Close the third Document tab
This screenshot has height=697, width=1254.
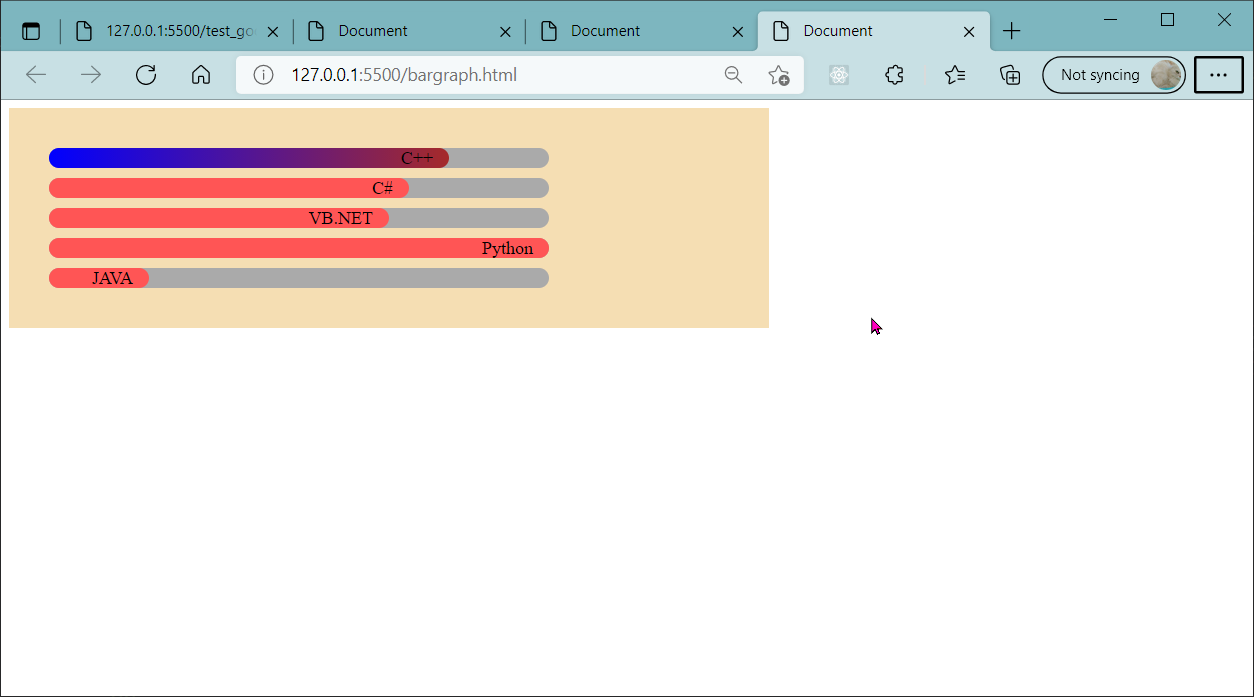[738, 31]
